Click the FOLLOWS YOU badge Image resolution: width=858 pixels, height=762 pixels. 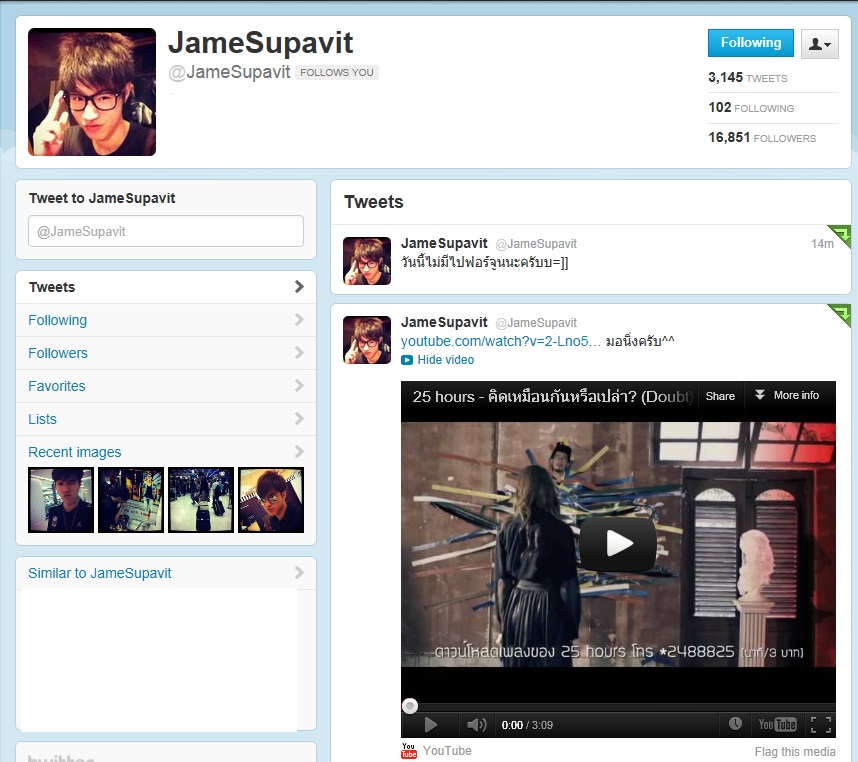pos(337,72)
